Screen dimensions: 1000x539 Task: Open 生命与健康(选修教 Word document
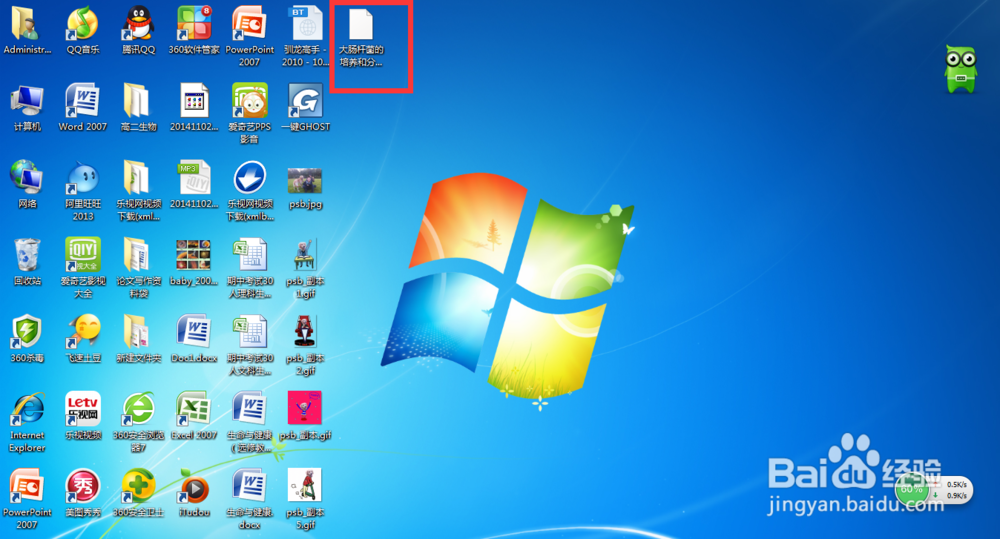point(249,410)
